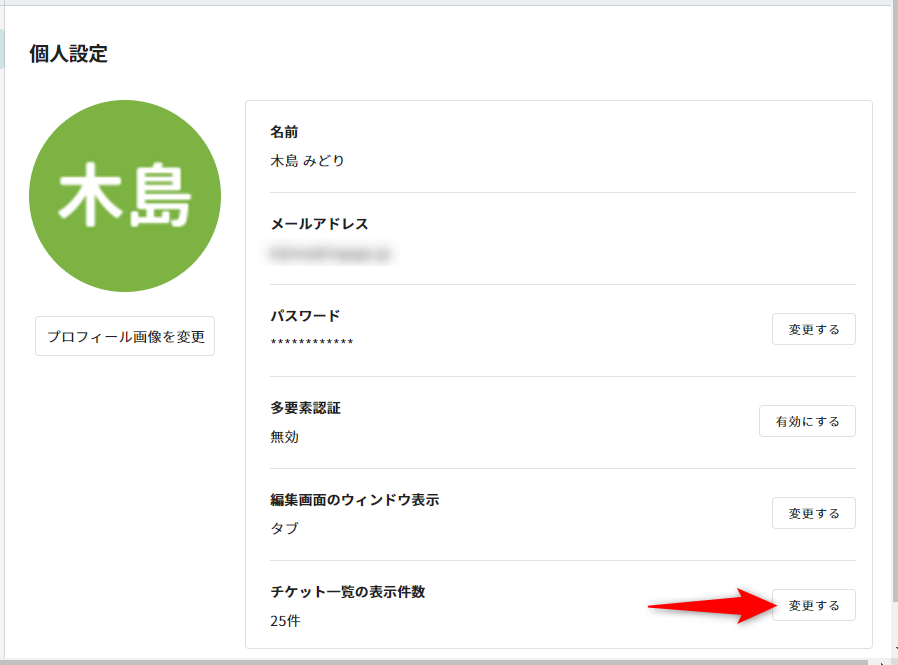Screen dimensions: 898x665
Task: Click the プロフィール画像を変更 button
Action: pos(125,337)
